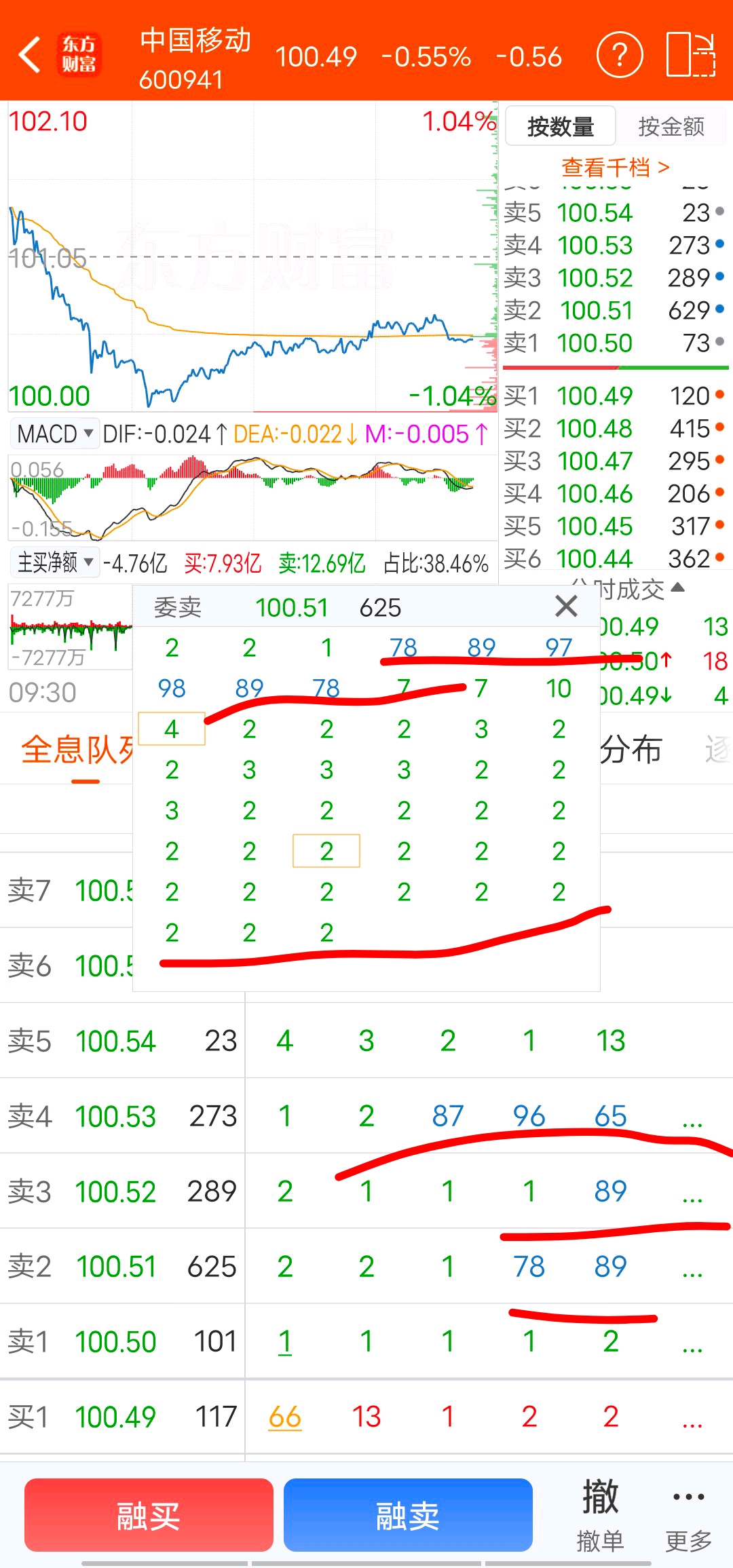The height and width of the screenshot is (1568, 733).
Task: Tap the 卖5 100.54 row in order book
Action: (x=615, y=212)
